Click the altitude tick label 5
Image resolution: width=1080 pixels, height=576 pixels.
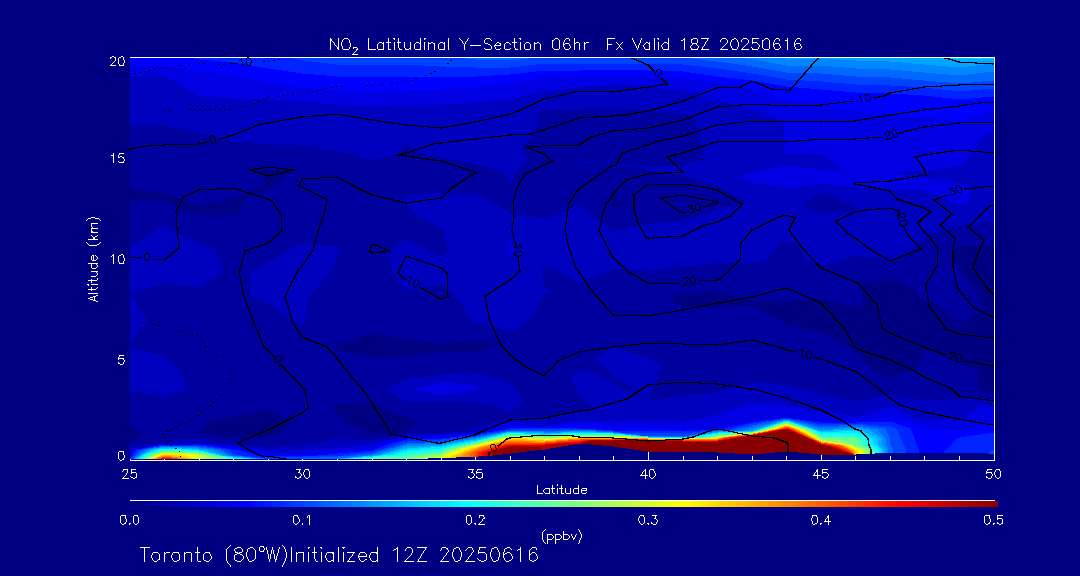pos(121,359)
